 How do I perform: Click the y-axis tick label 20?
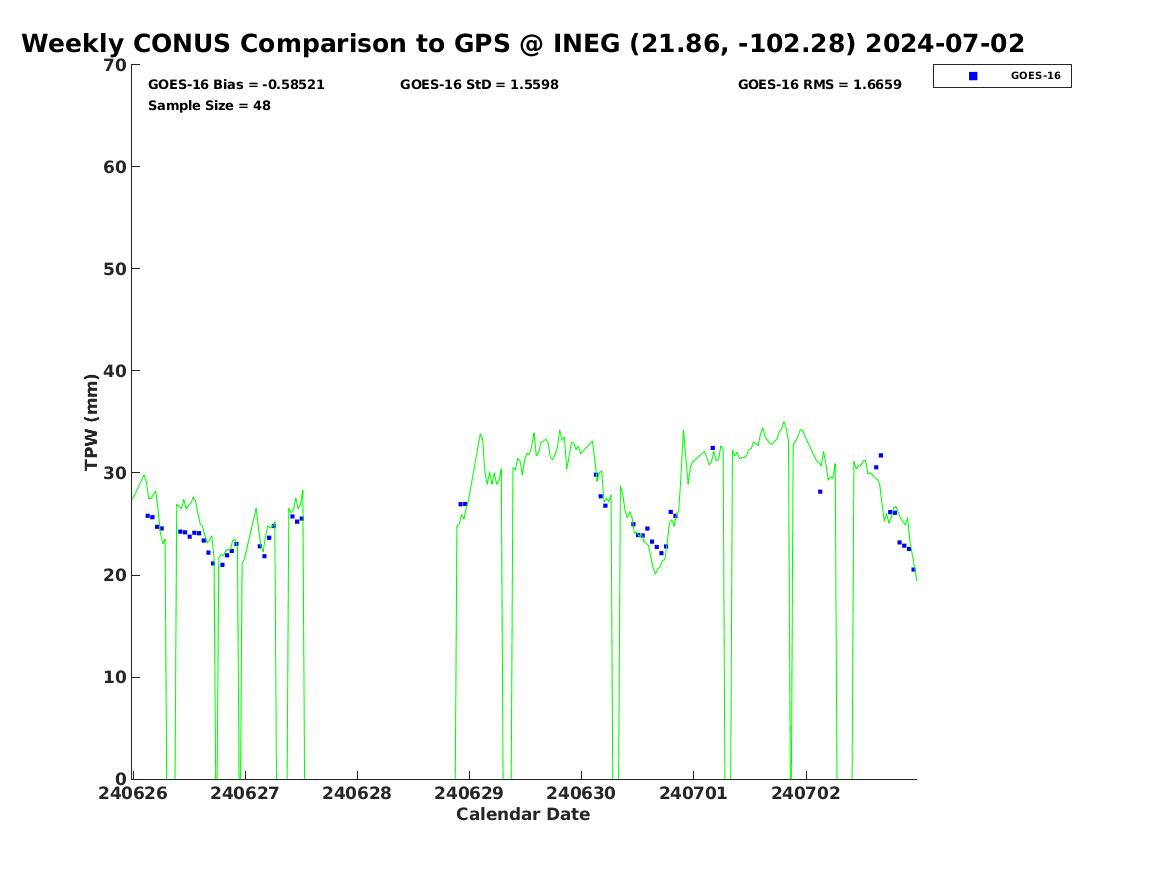point(115,575)
